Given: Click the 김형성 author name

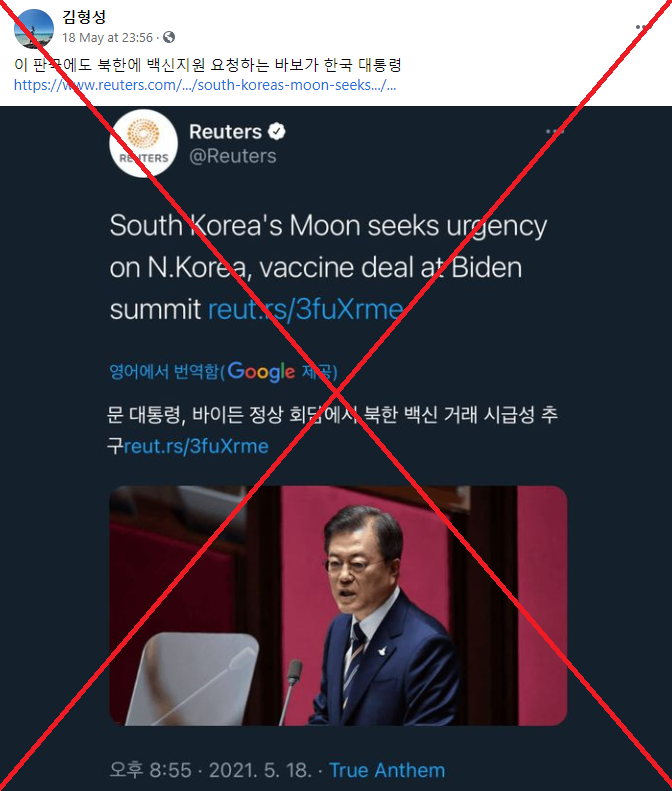Looking at the screenshot, I should [x=84, y=17].
